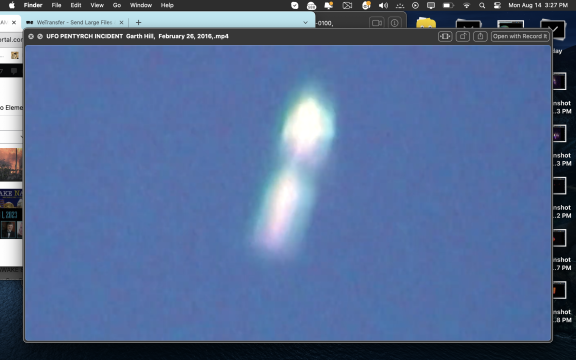The height and width of the screenshot is (360, 576).
Task: Click the Trim button in Quick Look toolbar
Action: tap(445, 36)
